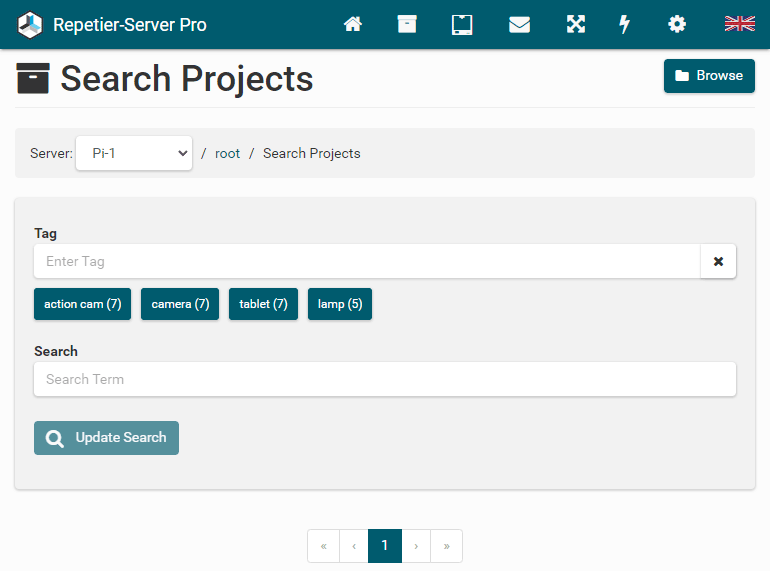Navigate to root in breadcrumb
This screenshot has width=770, height=571.
tap(228, 154)
